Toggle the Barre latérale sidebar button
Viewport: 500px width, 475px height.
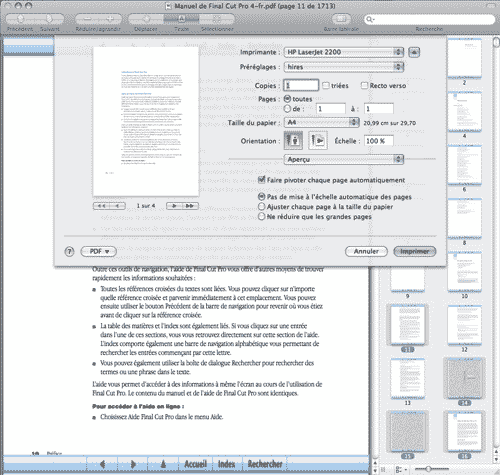[x=341, y=18]
